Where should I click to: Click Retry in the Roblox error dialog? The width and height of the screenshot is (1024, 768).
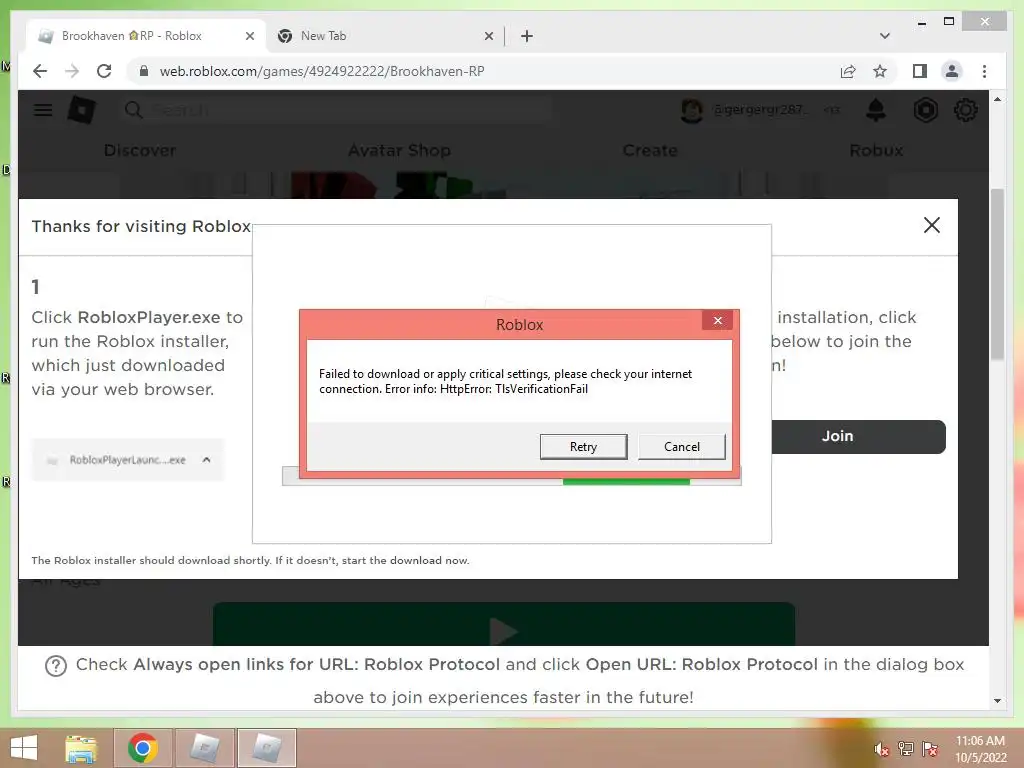[x=583, y=447]
